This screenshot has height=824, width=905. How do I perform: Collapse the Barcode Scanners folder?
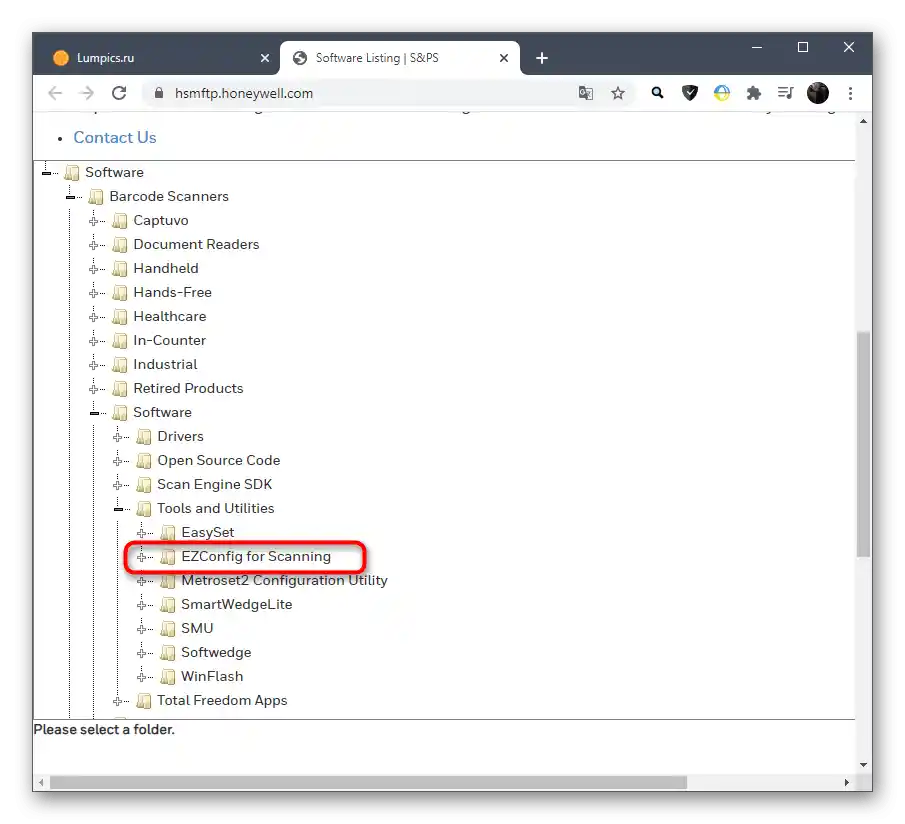(x=70, y=197)
